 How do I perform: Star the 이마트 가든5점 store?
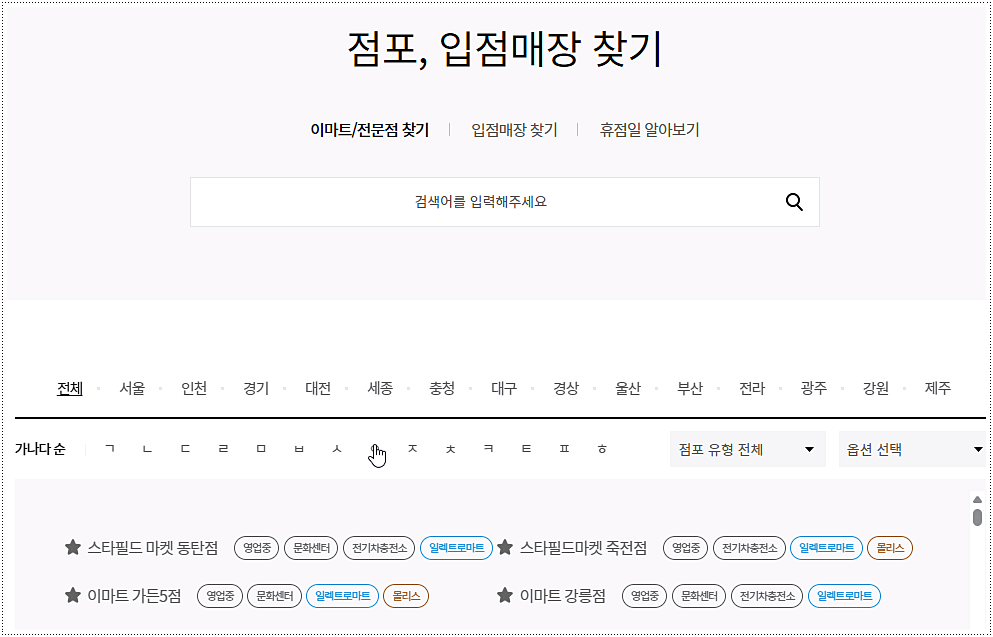click(73, 595)
